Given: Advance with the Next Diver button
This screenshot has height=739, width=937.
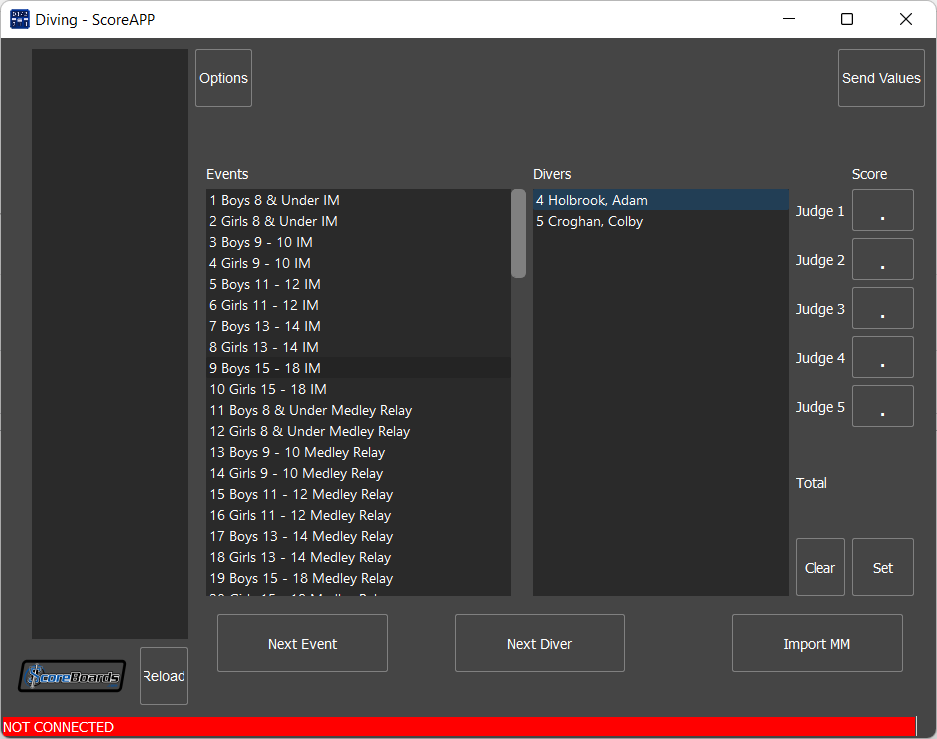Looking at the screenshot, I should coord(539,643).
